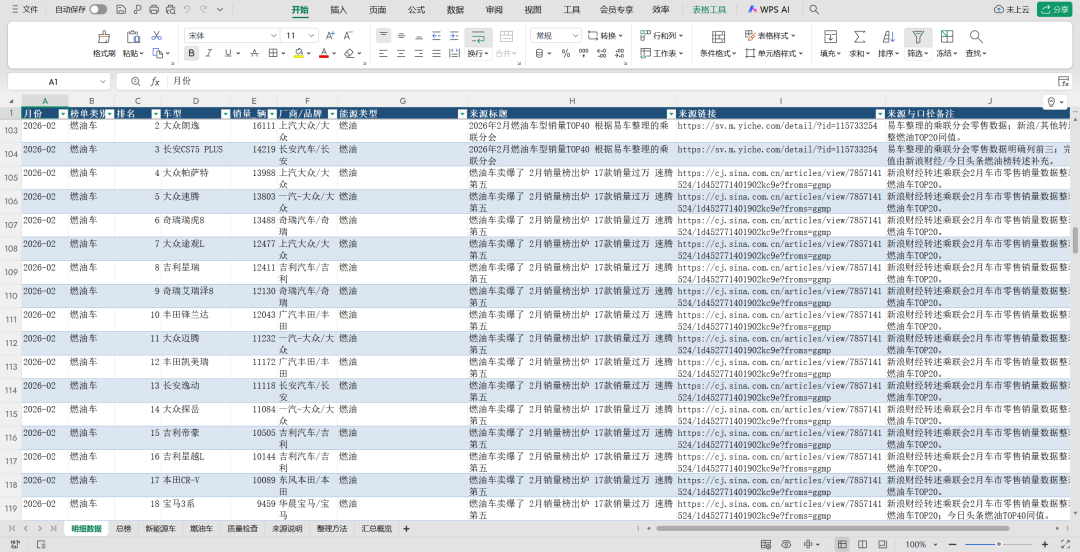Open the filter dropdown for 来源标题 column
The image size is (1080, 552).
pos(671,113)
